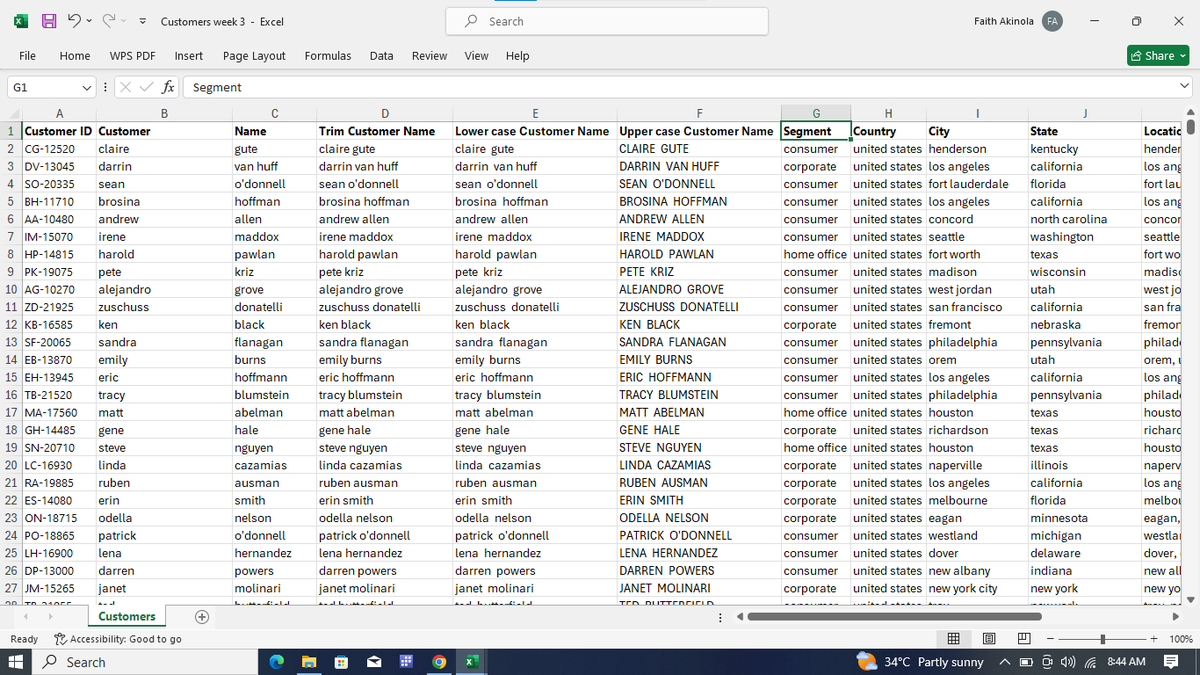
Task: Open Microsoft Edge from taskbar
Action: (277, 662)
